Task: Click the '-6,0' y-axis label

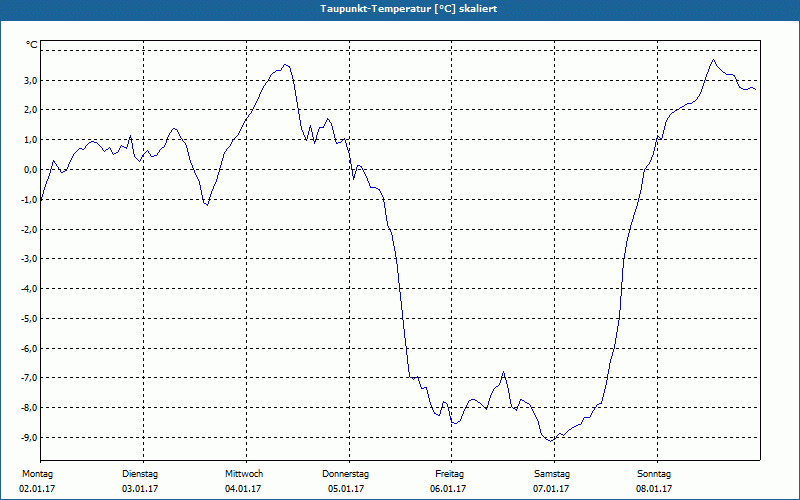Action: click(29, 348)
